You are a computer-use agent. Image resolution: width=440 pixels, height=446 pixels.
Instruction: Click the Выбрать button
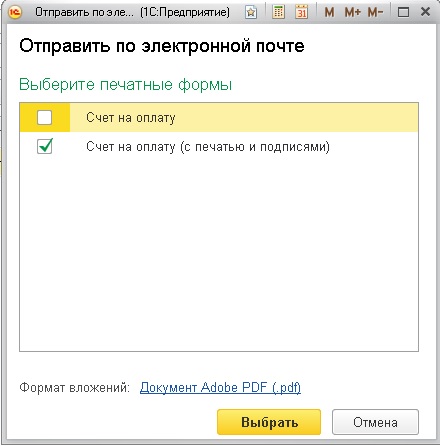click(269, 422)
